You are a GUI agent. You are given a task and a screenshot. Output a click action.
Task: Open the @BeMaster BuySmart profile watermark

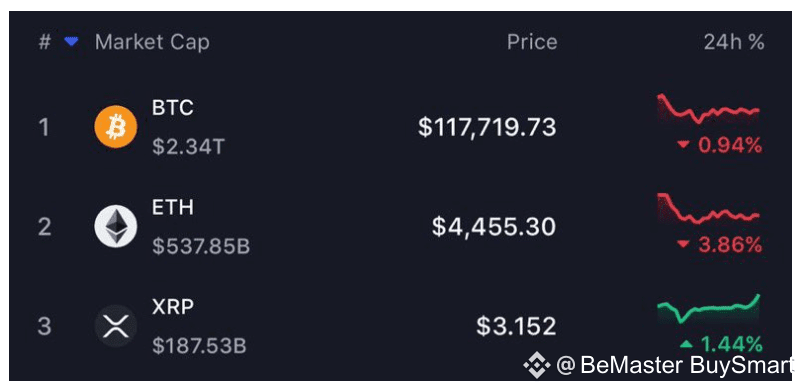click(x=674, y=365)
